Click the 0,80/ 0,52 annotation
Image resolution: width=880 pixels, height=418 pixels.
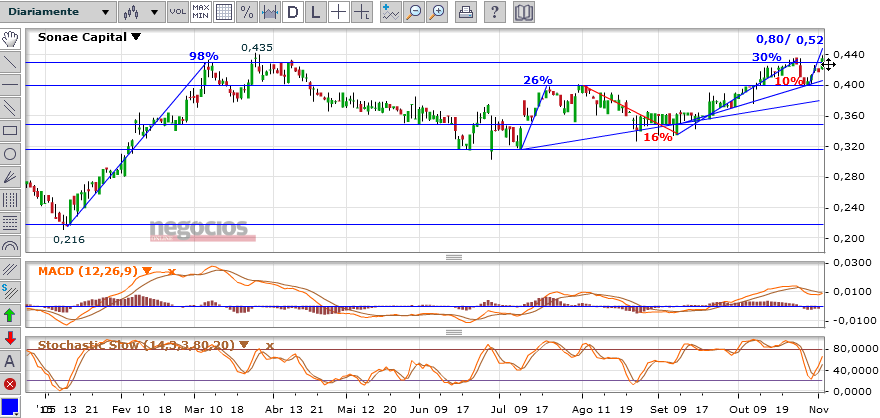tap(790, 39)
